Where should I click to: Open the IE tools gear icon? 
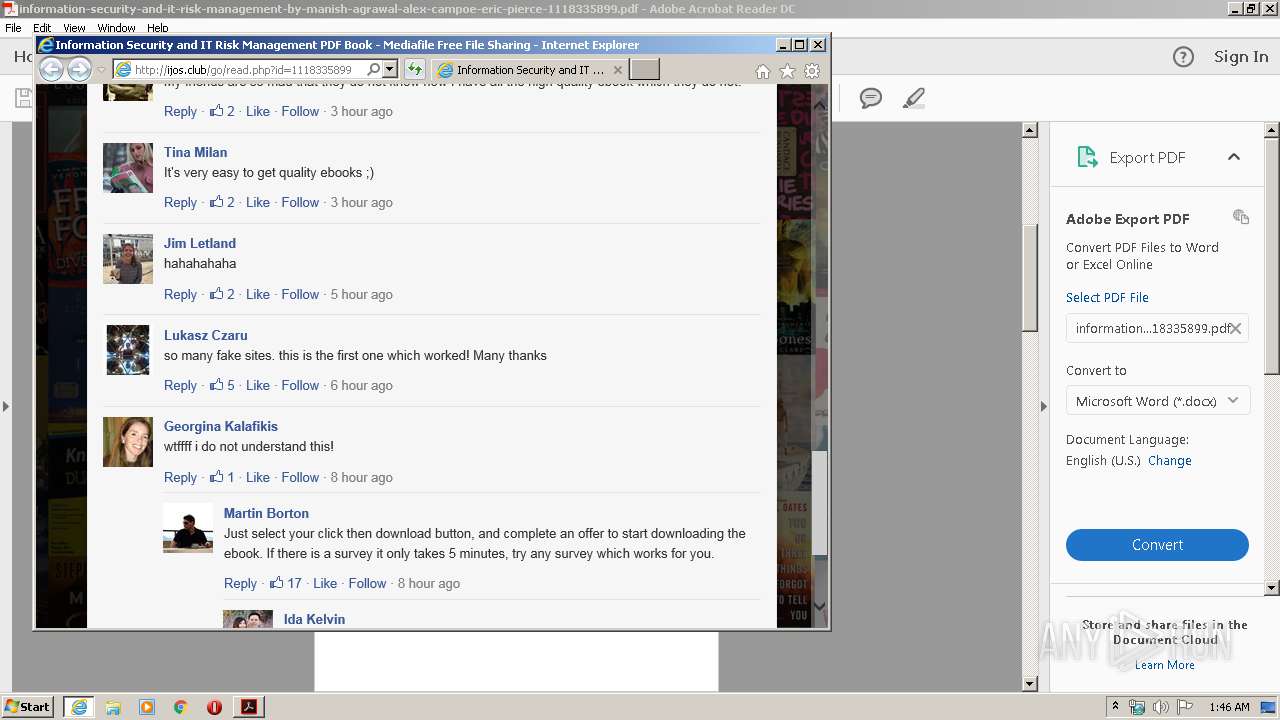tap(812, 71)
